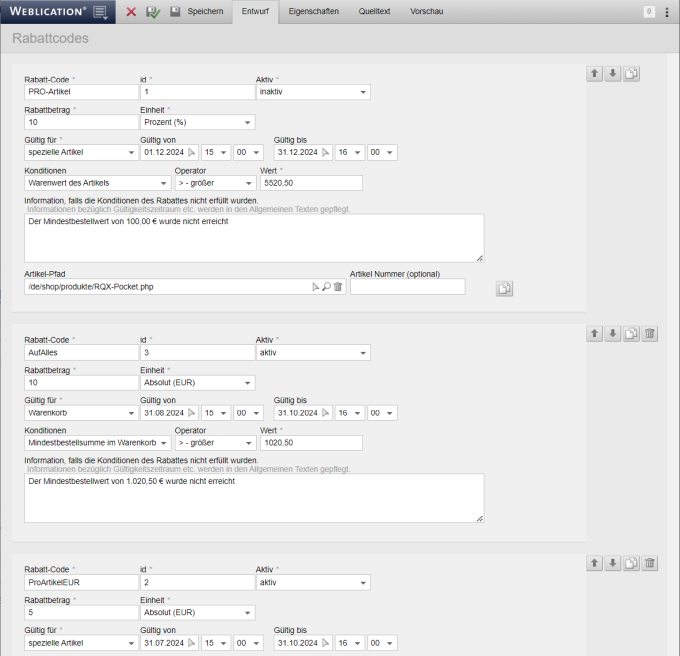Viewport: 680px width, 656px height.
Task: Click the Speichern floppy disk icon
Action: coord(176,12)
